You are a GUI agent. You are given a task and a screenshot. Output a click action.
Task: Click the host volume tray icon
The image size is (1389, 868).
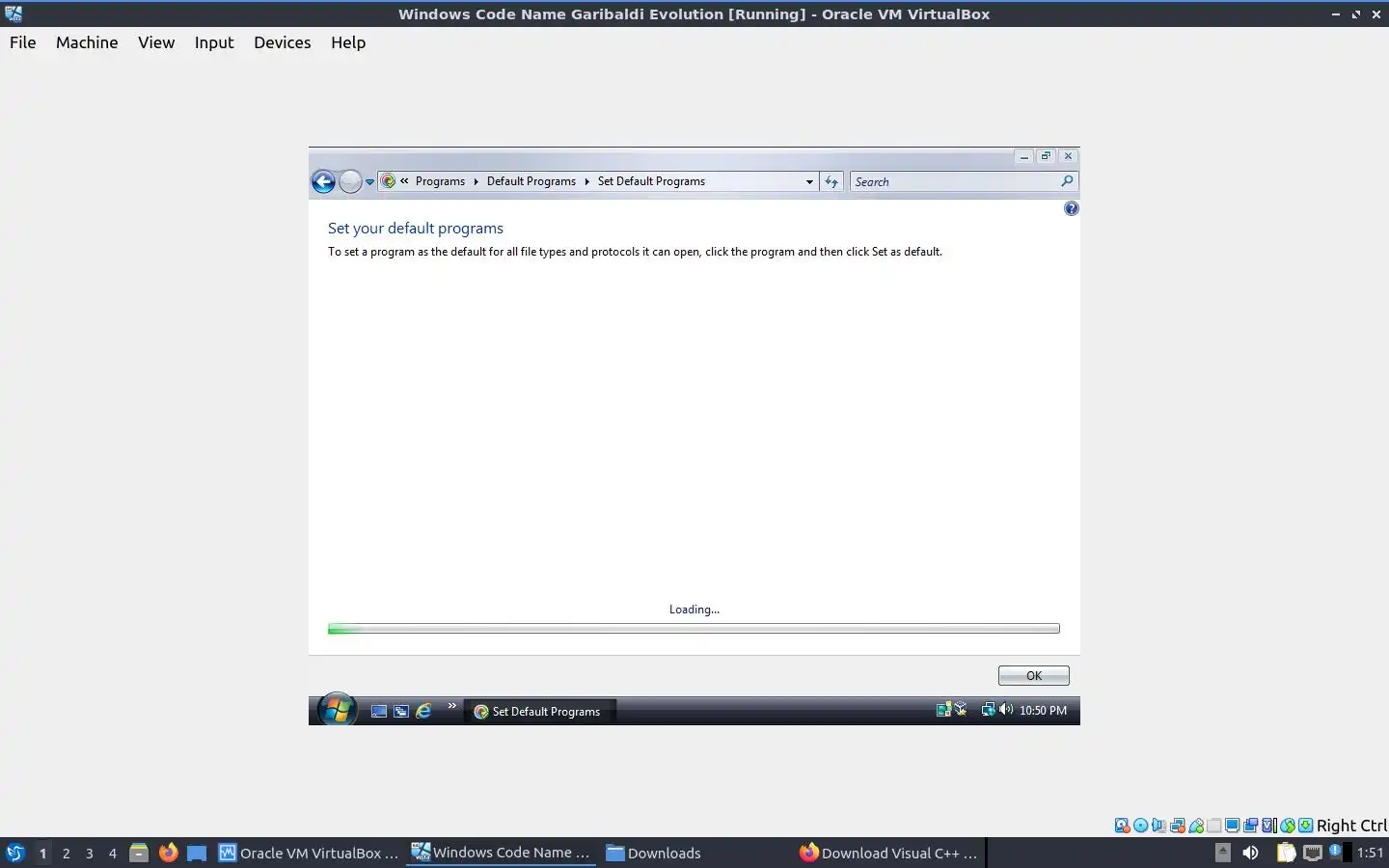tap(1251, 853)
